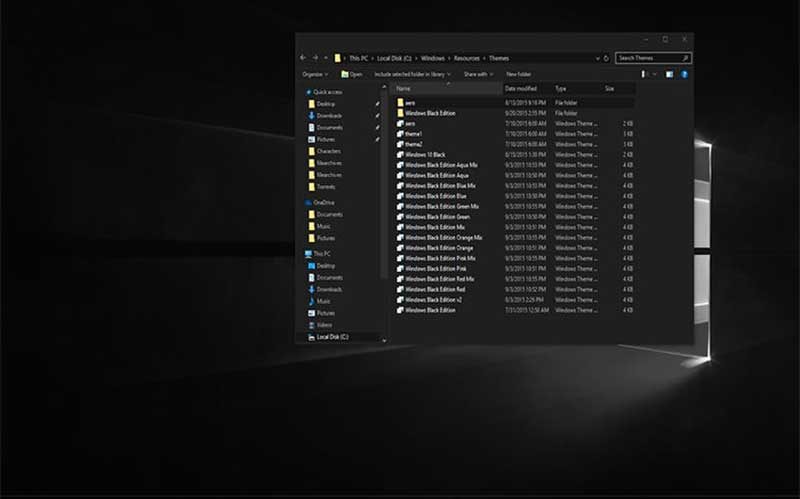The image size is (800, 499).
Task: Click the Local Disk (C:) drive icon
Action: [x=311, y=337]
